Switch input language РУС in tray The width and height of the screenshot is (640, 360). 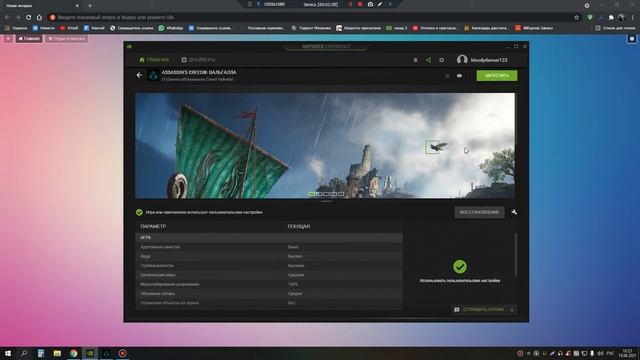(610, 353)
